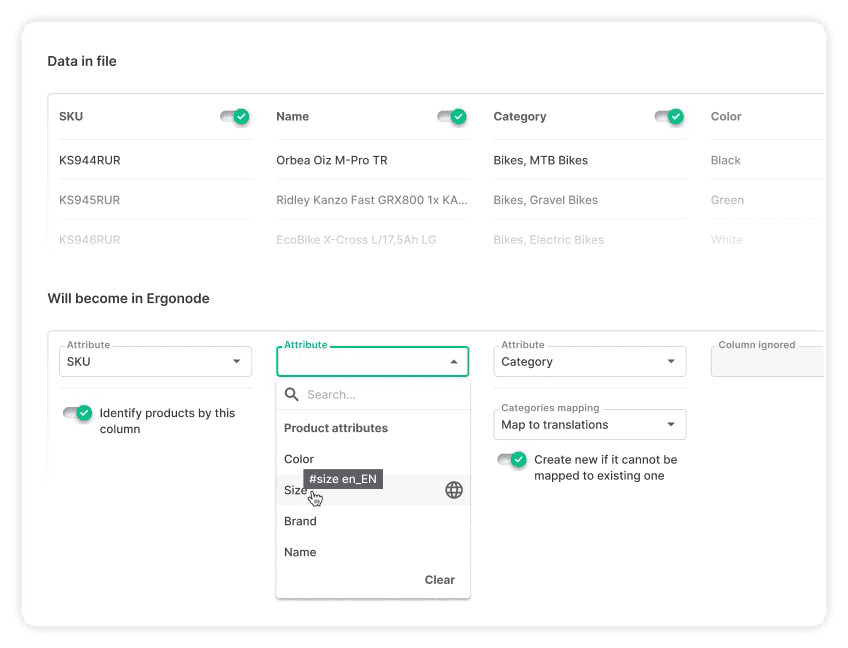Open the Categories mapping dropdown
The height and width of the screenshot is (648, 848).
pyautogui.click(x=670, y=425)
